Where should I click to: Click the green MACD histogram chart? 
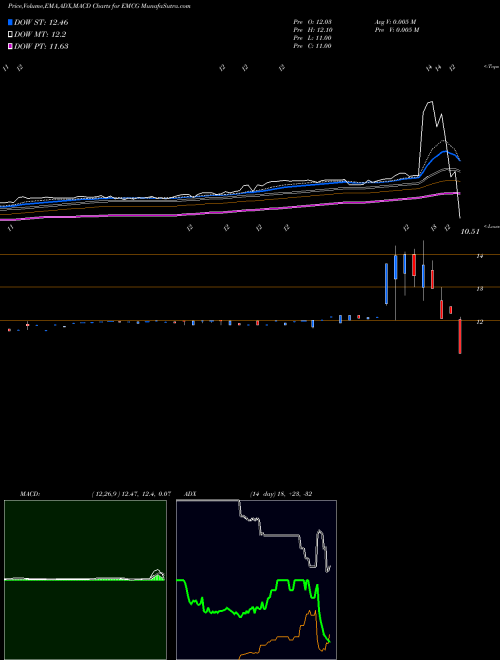pos(85,580)
